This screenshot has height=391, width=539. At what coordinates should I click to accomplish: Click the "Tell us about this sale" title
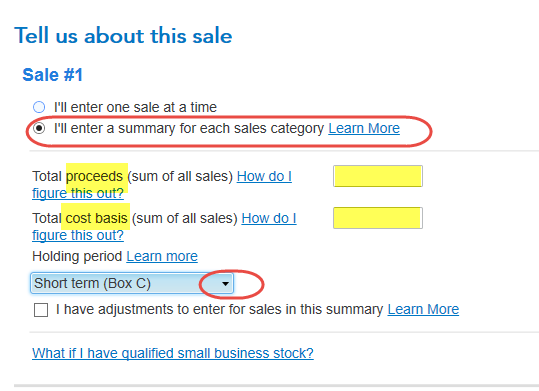pyautogui.click(x=123, y=36)
